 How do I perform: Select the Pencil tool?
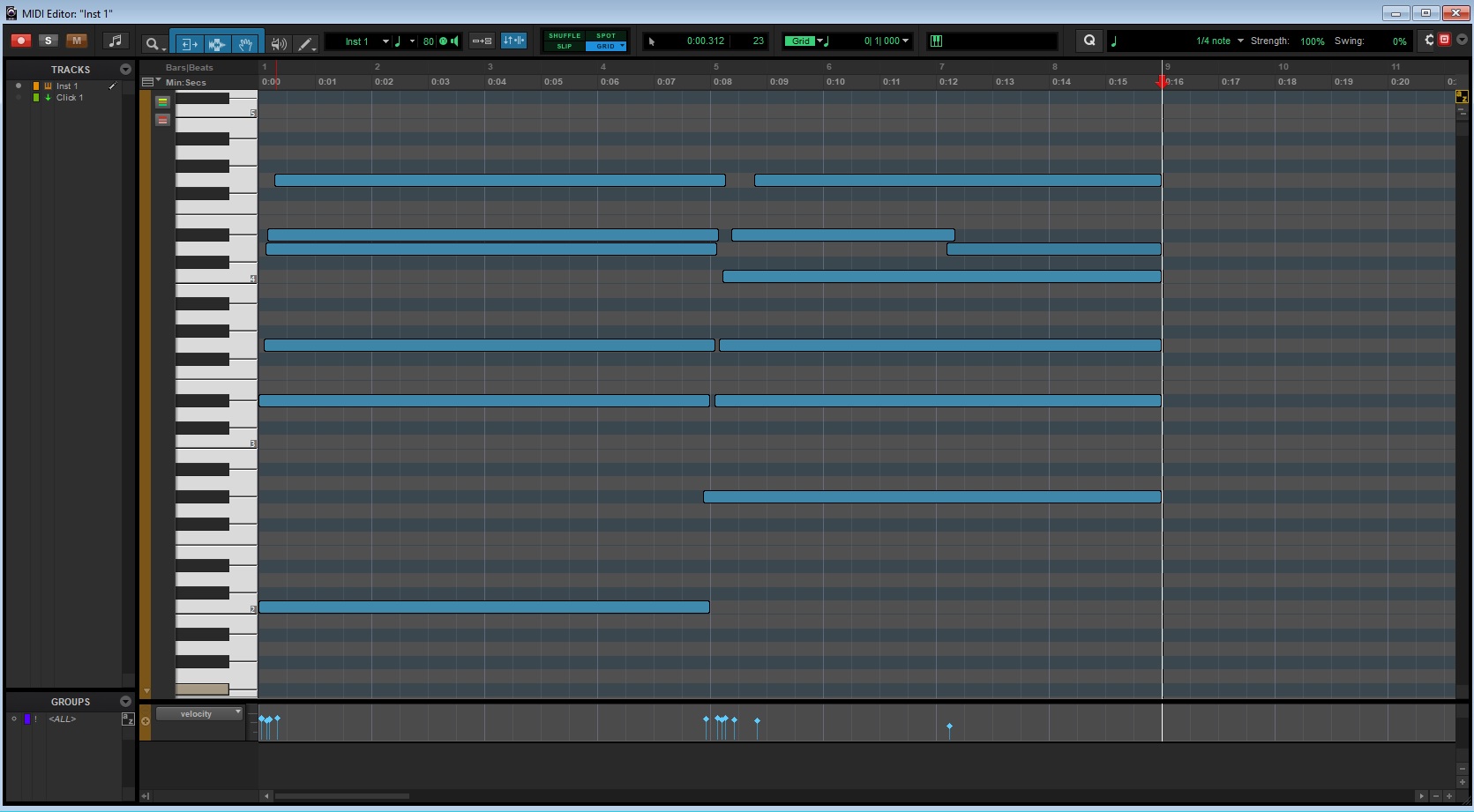click(305, 42)
